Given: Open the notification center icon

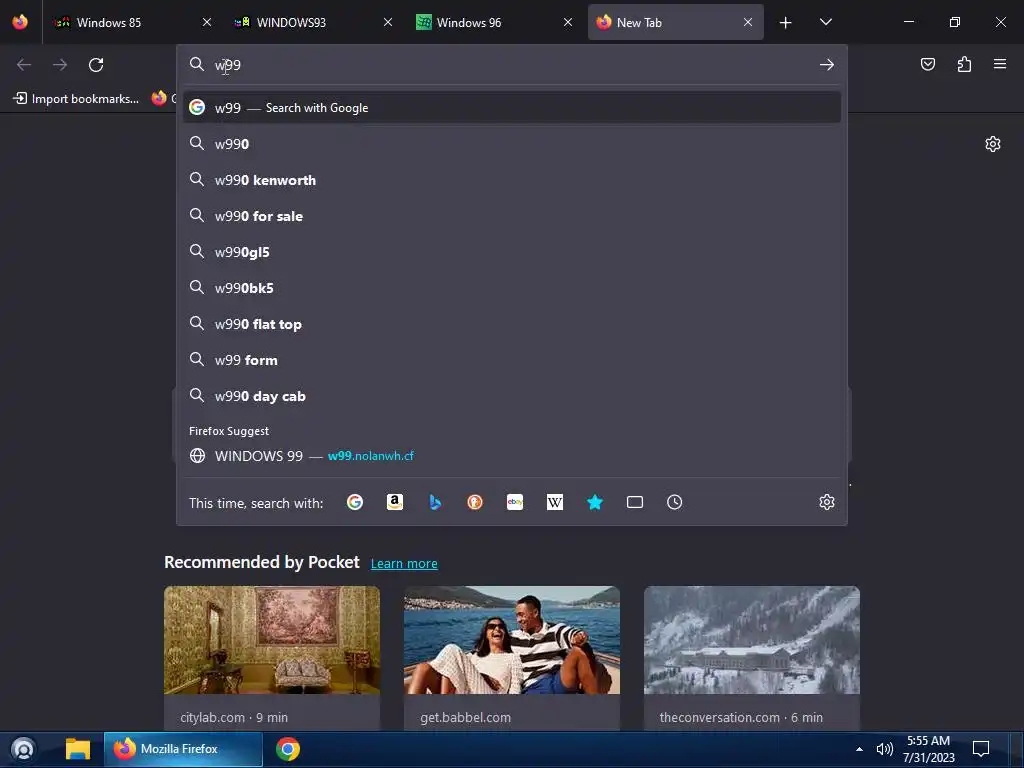Looking at the screenshot, I should point(981,749).
